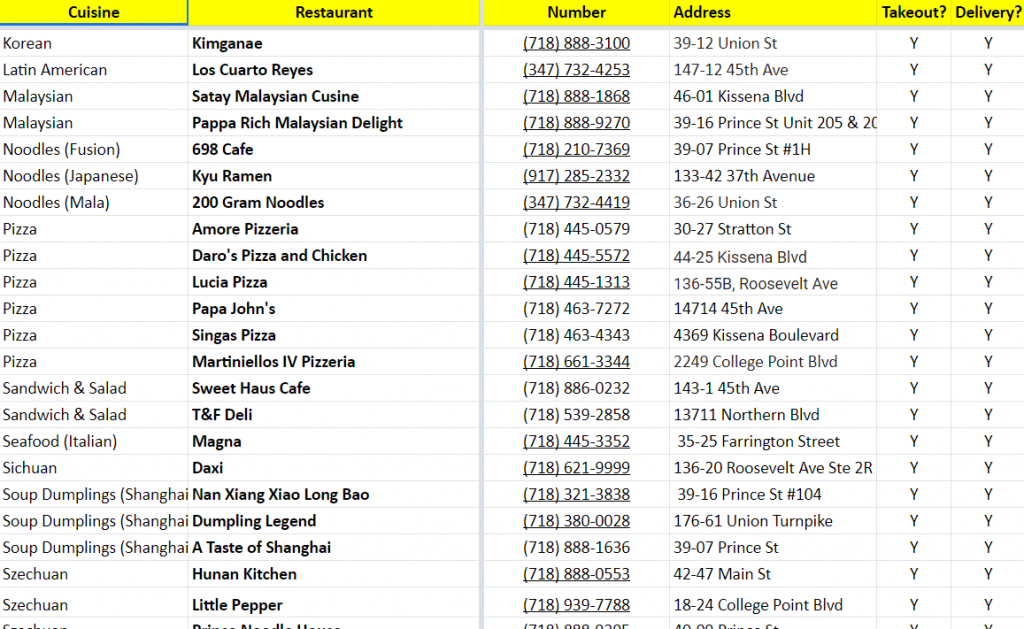Click the 200 Gram Noodles cell

(334, 202)
